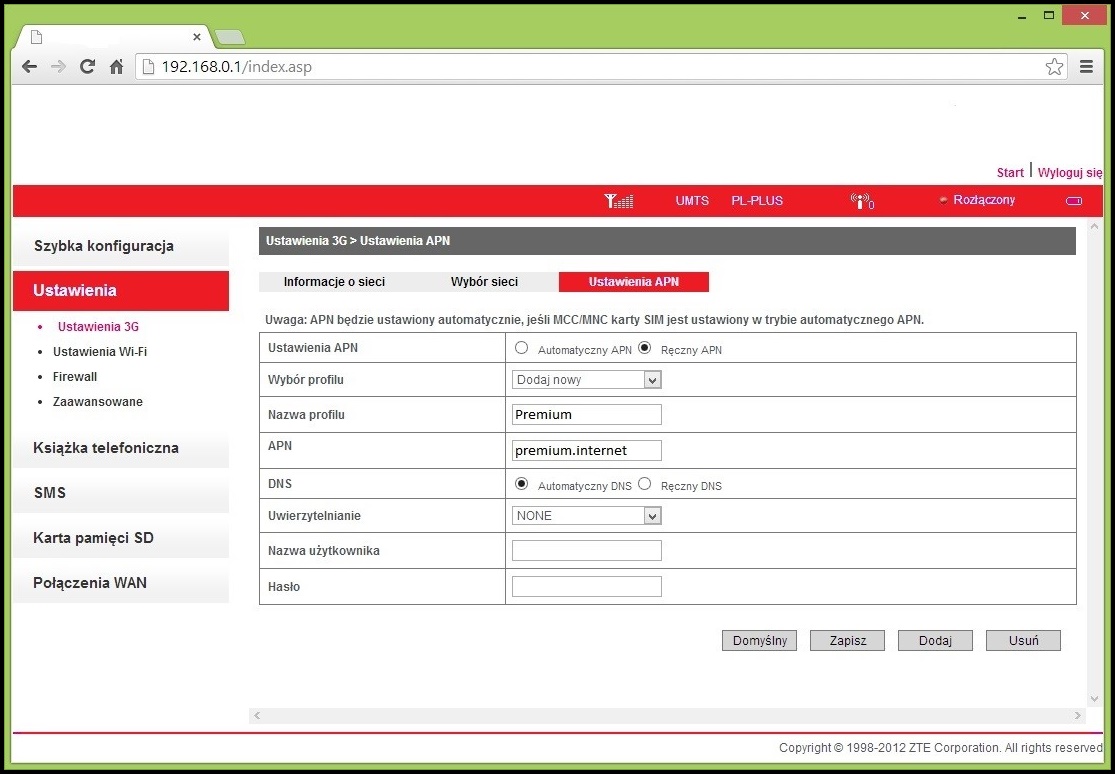The image size is (1115, 774).
Task: Click the signal strength antenna icon
Action: click(619, 201)
